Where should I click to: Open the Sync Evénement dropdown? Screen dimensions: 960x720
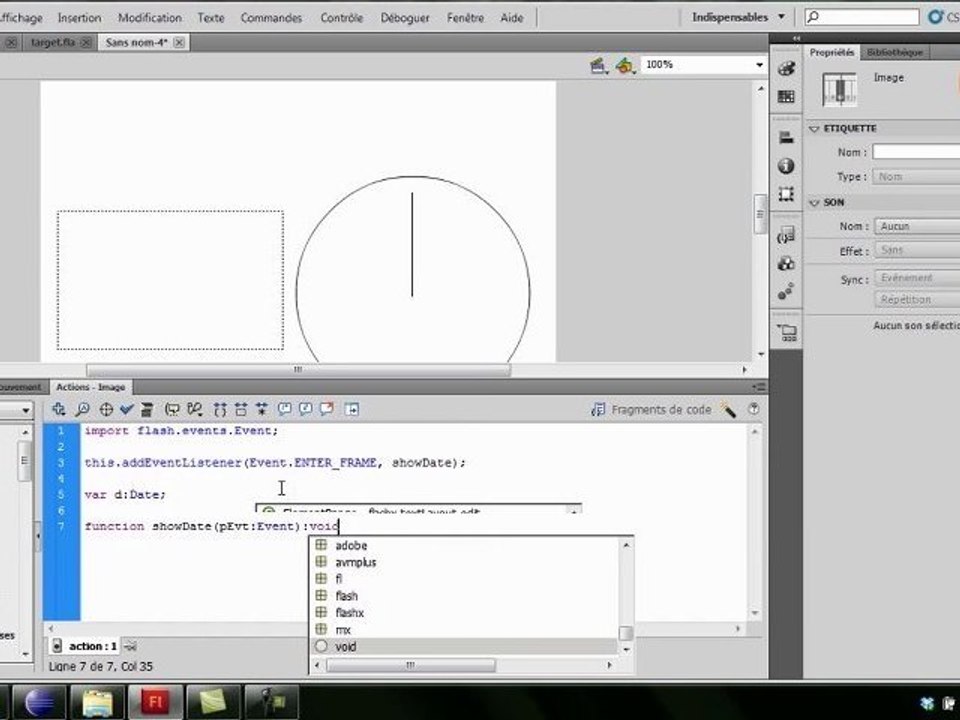tap(917, 278)
